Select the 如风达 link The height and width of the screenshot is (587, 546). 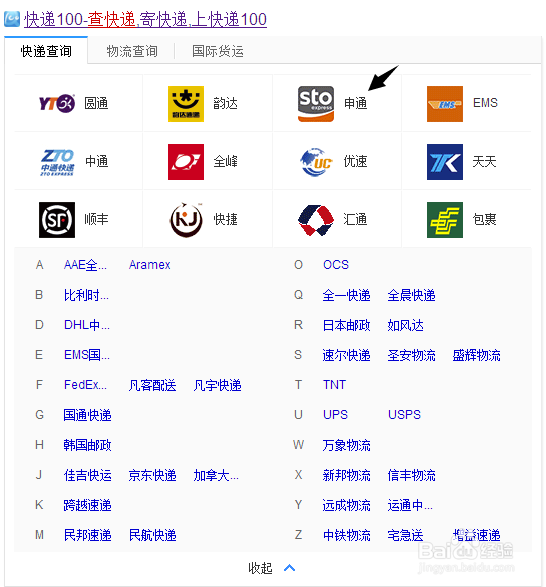click(x=406, y=325)
